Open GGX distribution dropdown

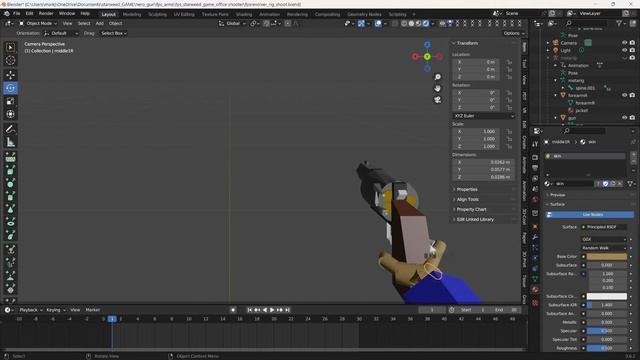tap(604, 240)
